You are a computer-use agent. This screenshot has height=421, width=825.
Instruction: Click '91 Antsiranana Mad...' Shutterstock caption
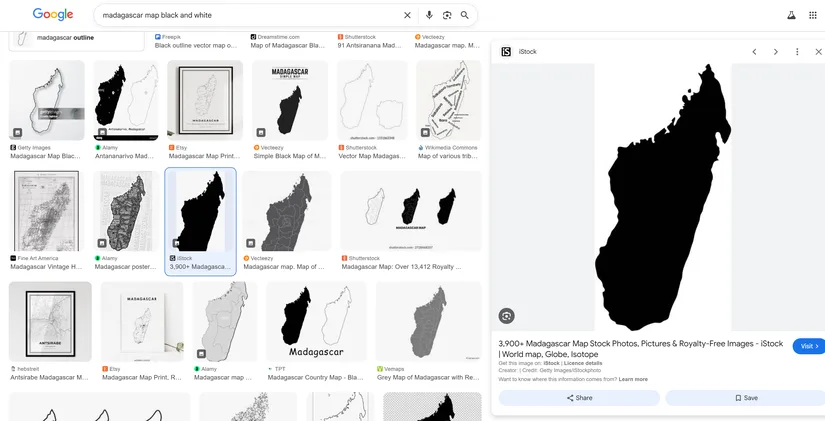click(x=370, y=46)
